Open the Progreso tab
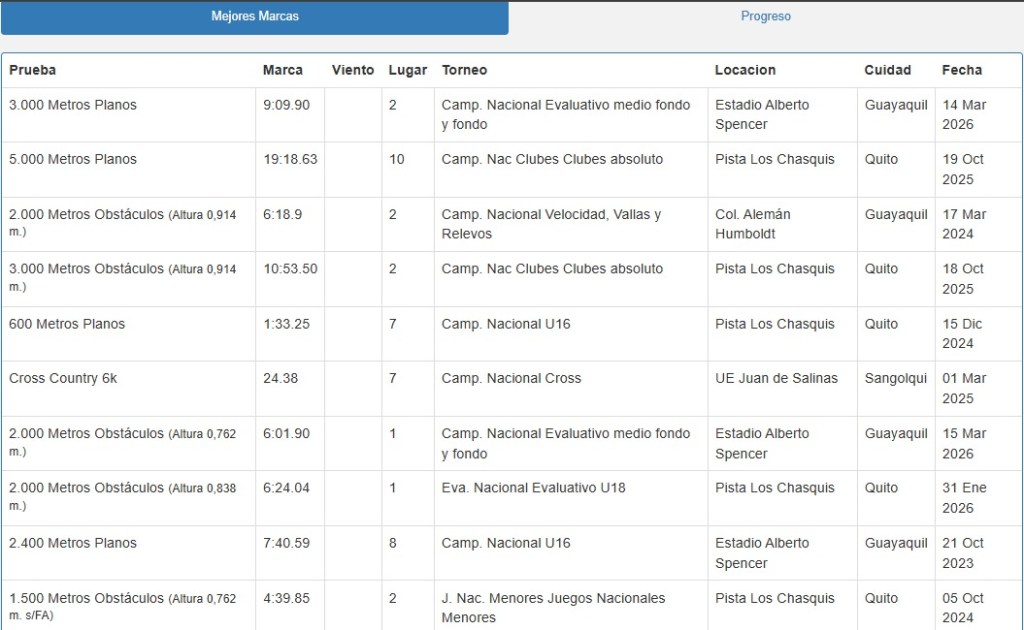This screenshot has width=1024, height=630. coord(765,17)
